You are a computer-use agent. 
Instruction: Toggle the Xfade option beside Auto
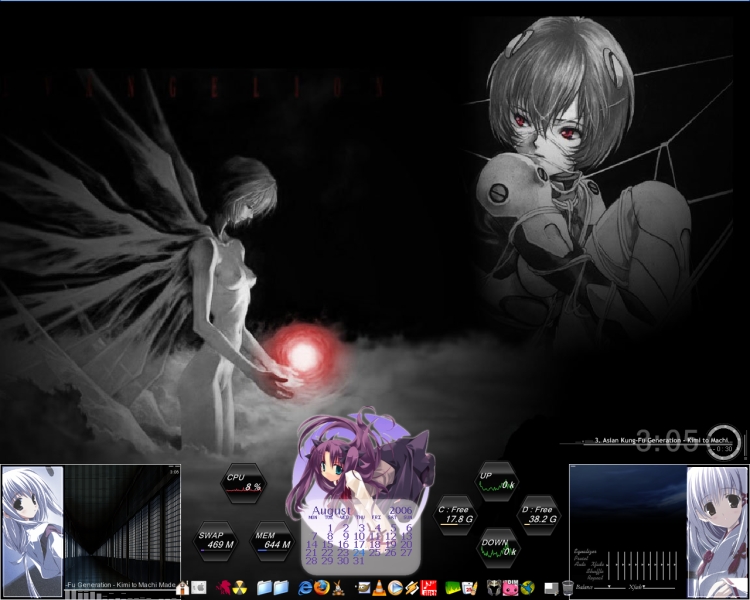597,565
